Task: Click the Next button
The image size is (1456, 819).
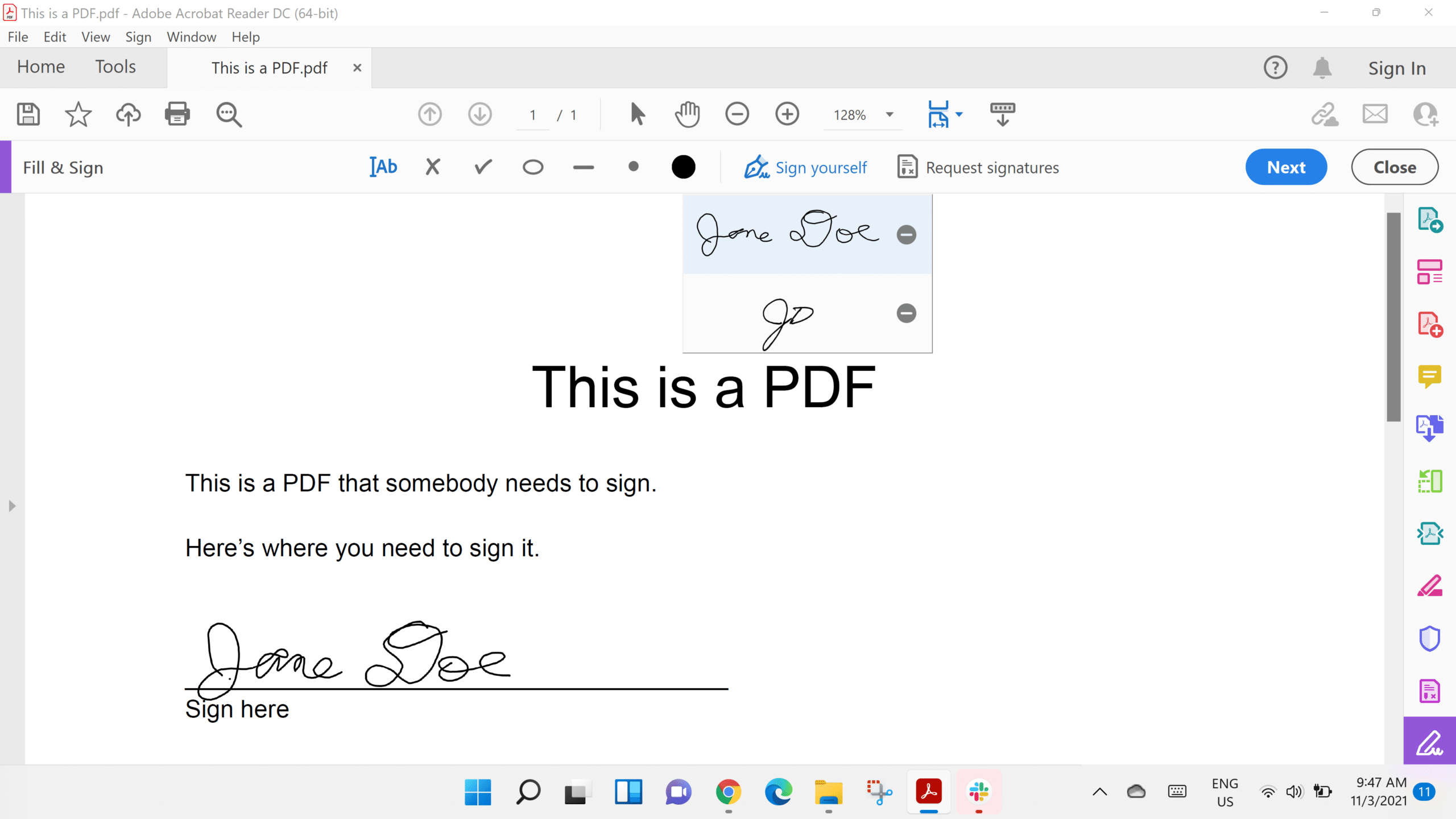Action: (1286, 167)
